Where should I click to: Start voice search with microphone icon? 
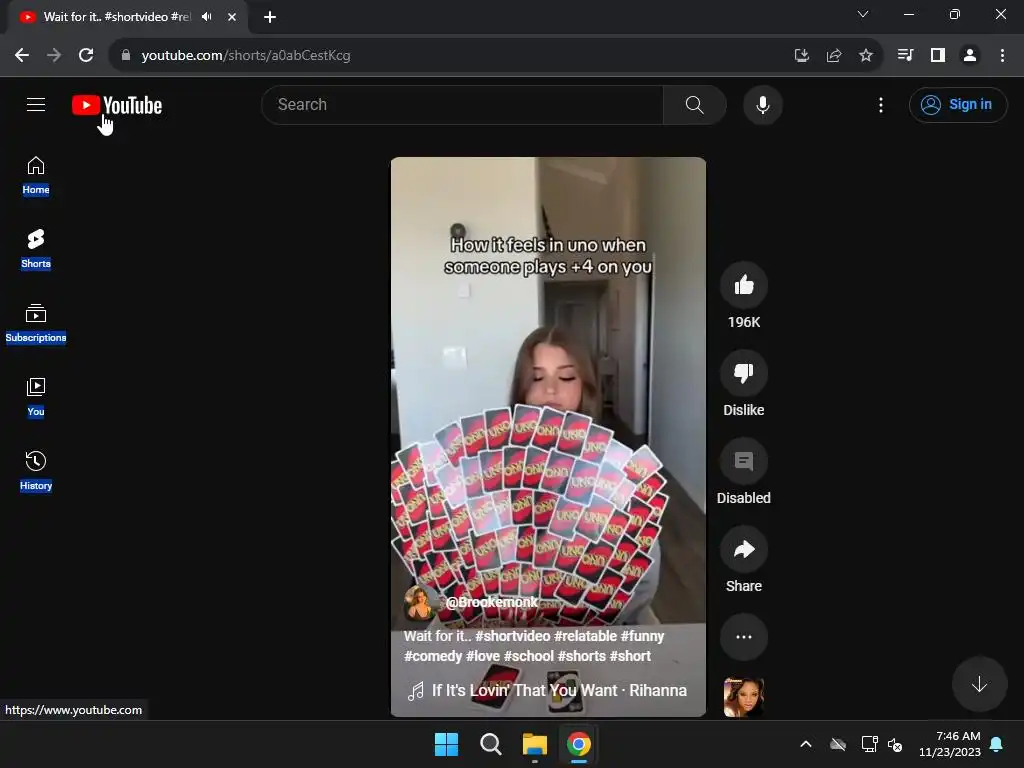(x=763, y=104)
